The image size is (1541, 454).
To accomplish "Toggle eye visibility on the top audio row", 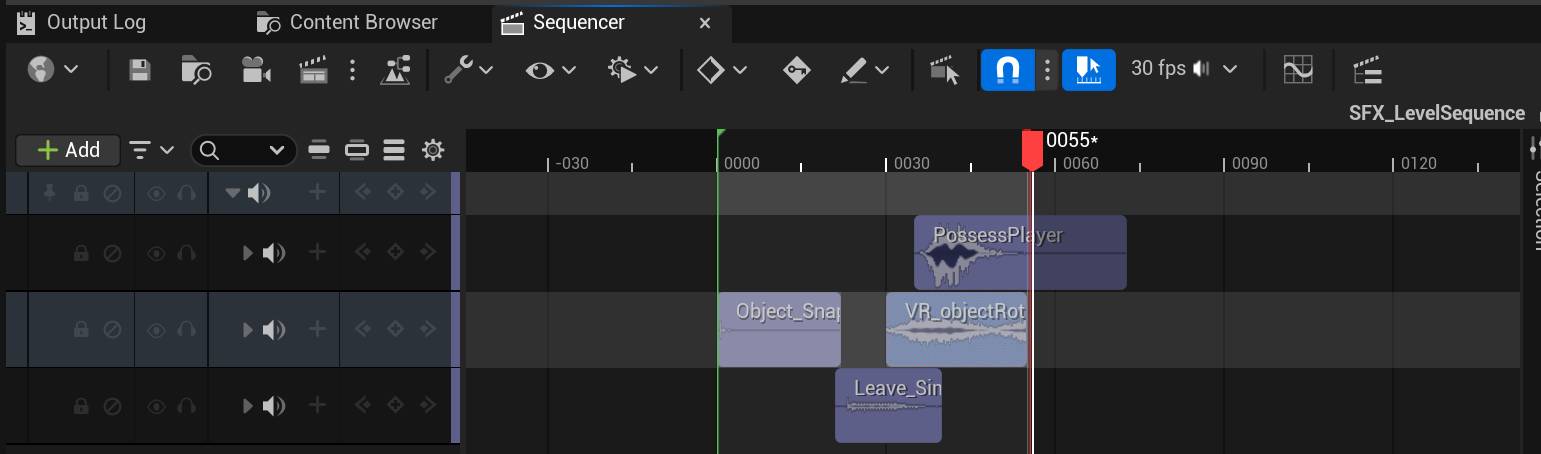I will pyautogui.click(x=156, y=193).
